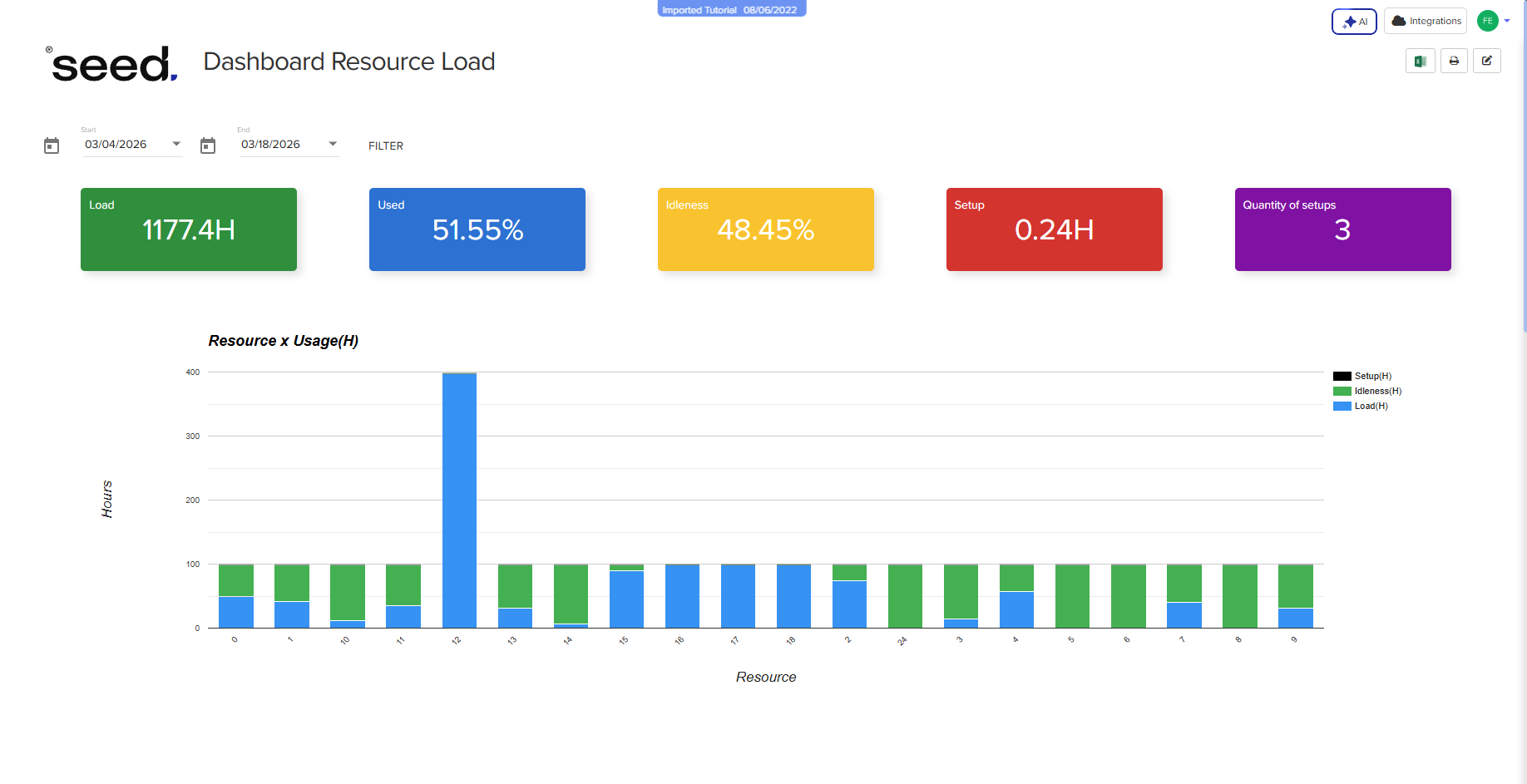Expand the End date dropdown arrow
Image resolution: width=1527 pixels, height=784 pixels.
(x=333, y=144)
